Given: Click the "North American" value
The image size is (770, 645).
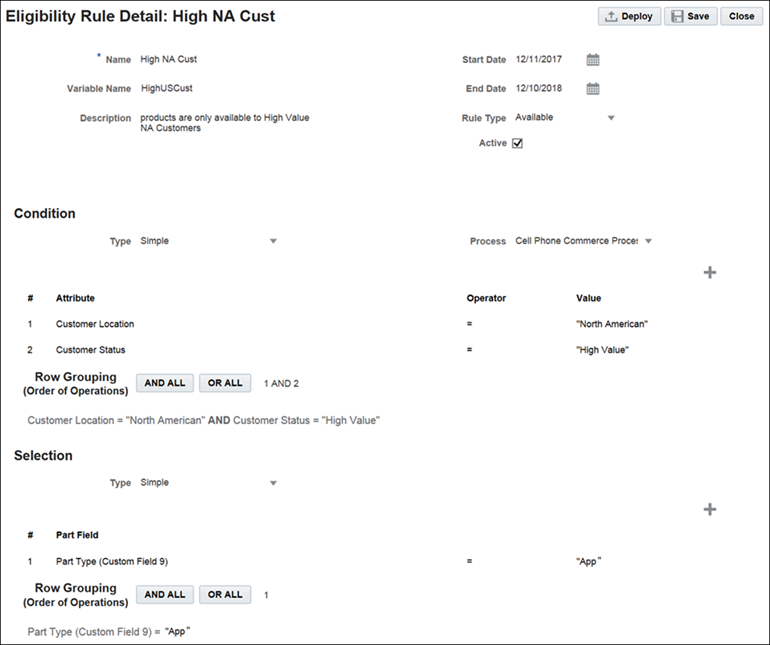Looking at the screenshot, I should [x=612, y=324].
